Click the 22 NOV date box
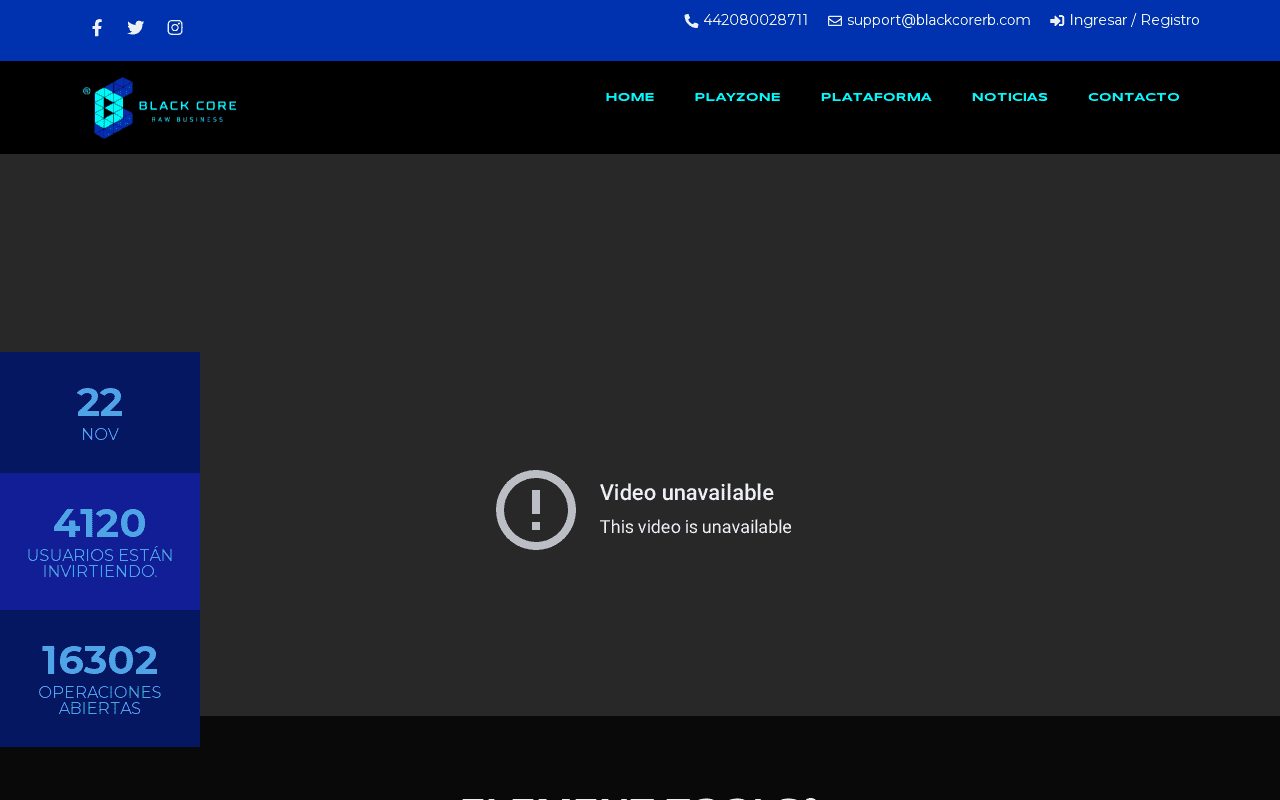Viewport: 1280px width, 800px height. [100, 412]
